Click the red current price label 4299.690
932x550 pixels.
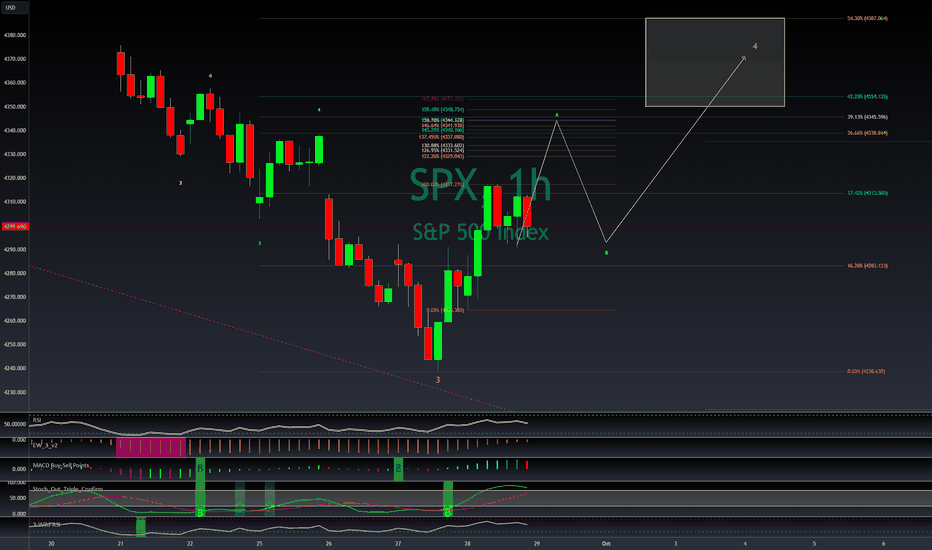coord(15,227)
